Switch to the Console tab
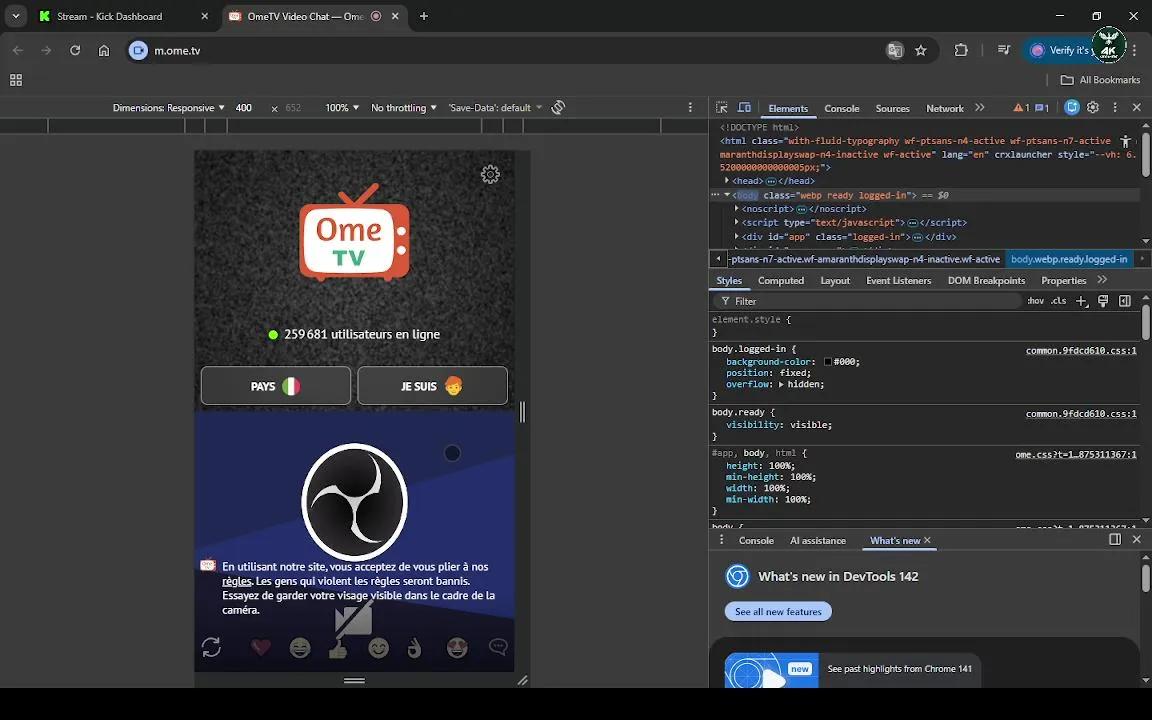Screen dimensions: 1152x720 [841, 108]
